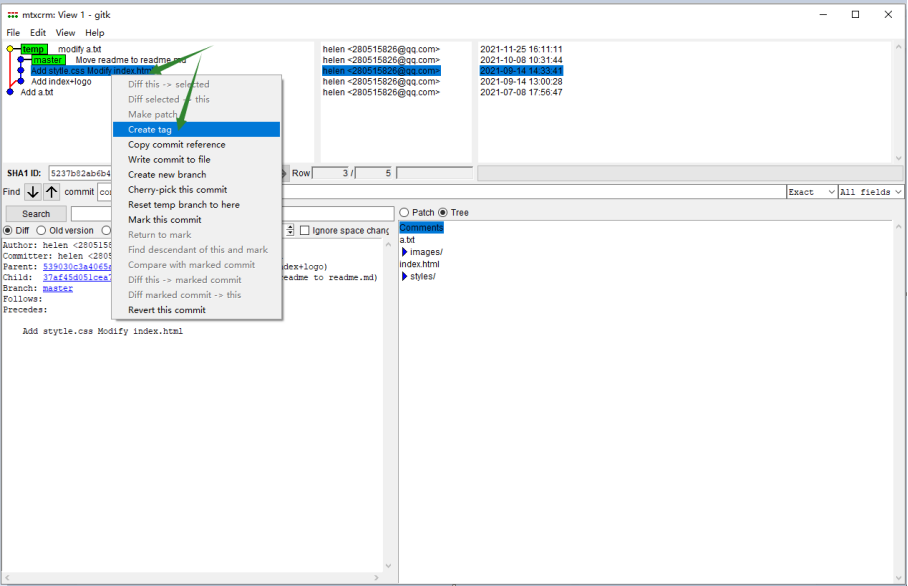The image size is (908, 586).
Task: Click the SHA1 ID input field
Action: 79,173
